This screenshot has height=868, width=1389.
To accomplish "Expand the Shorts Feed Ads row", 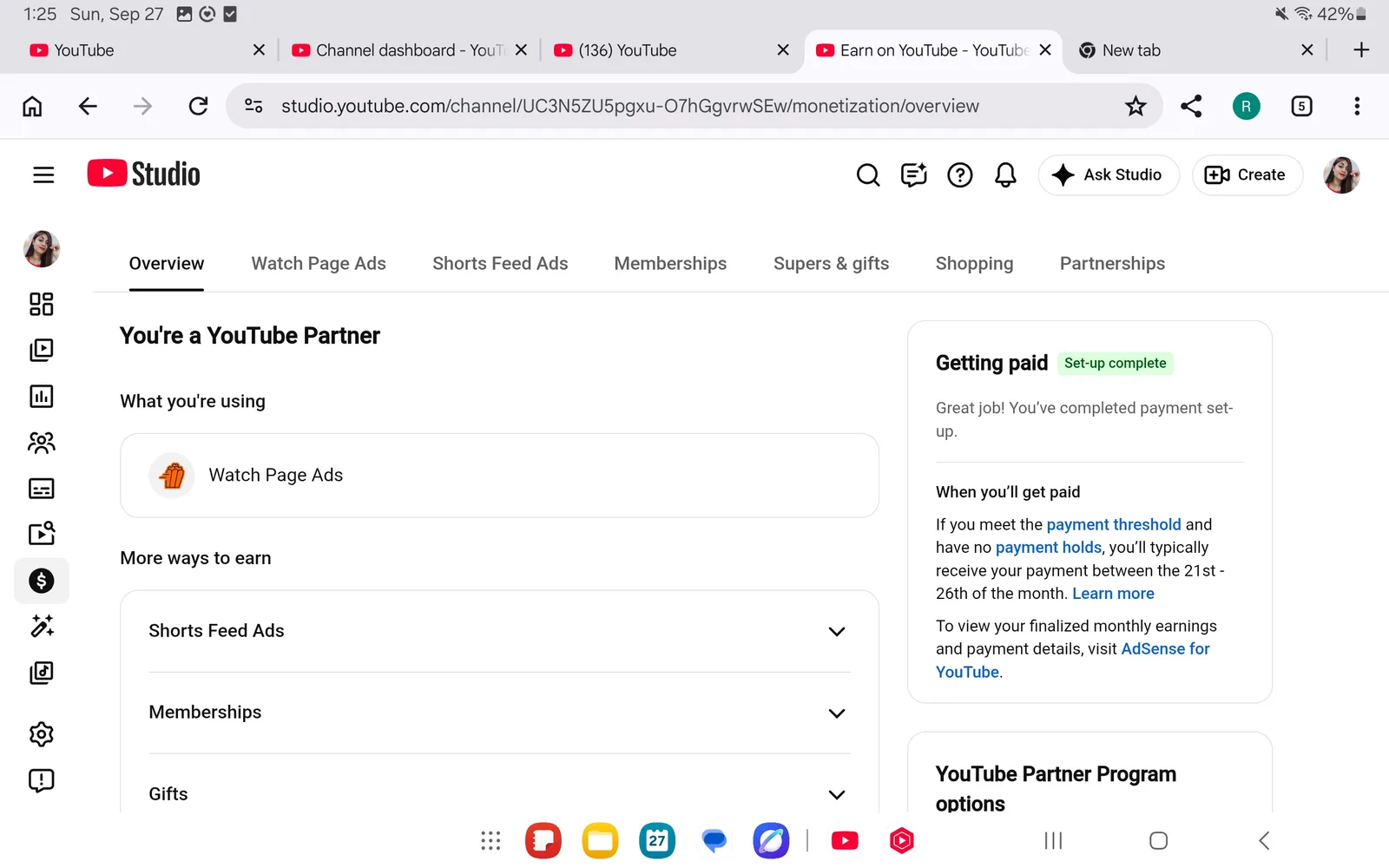I will click(x=499, y=631).
